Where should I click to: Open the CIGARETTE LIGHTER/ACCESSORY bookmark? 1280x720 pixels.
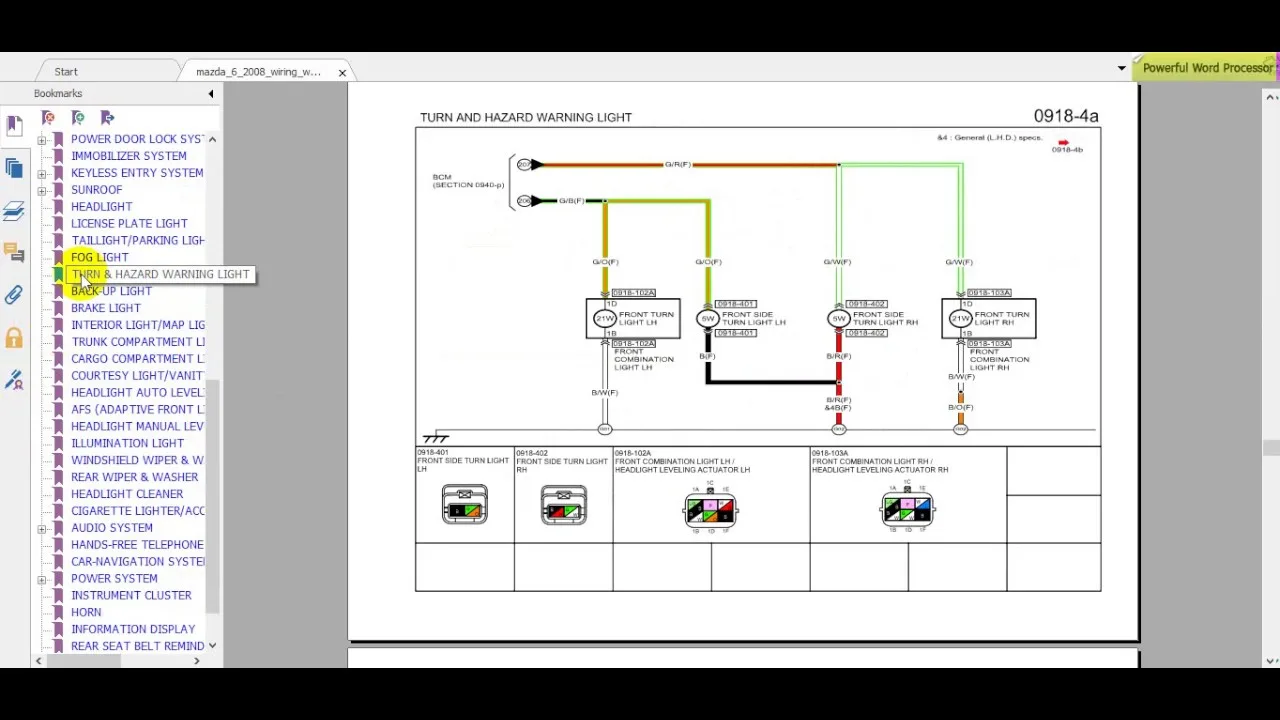[137, 511]
